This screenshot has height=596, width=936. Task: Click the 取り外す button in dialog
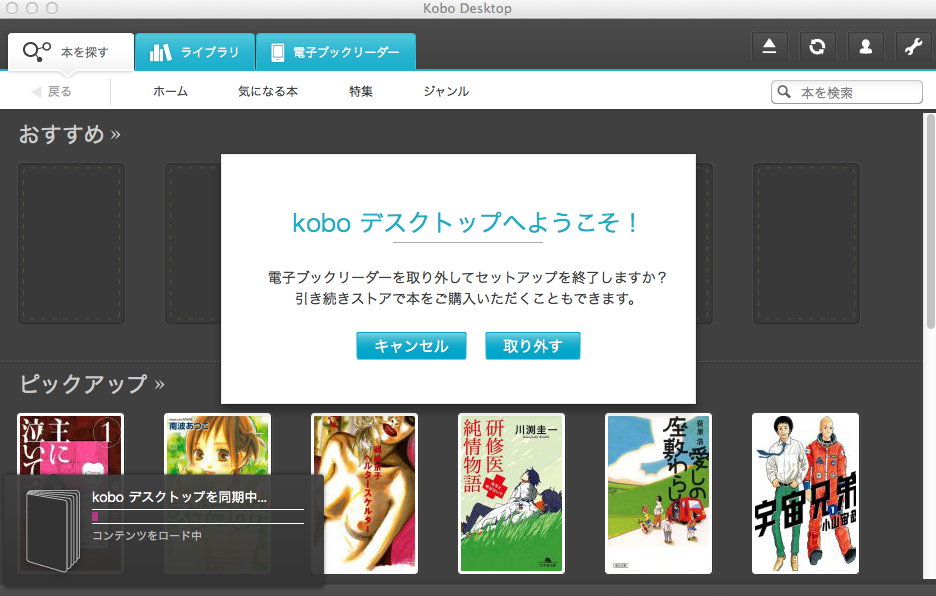point(532,346)
